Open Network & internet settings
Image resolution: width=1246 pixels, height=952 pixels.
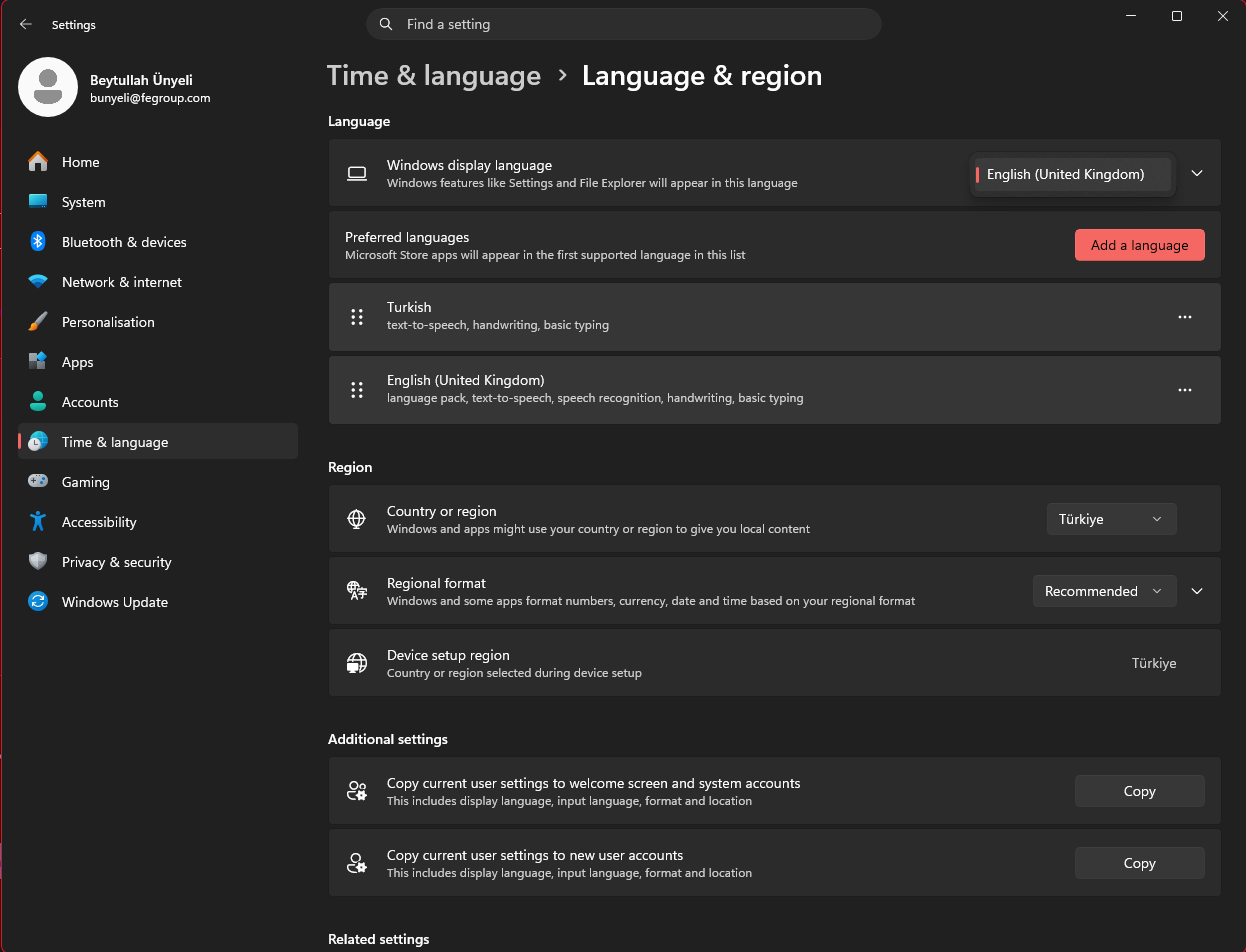point(158,282)
